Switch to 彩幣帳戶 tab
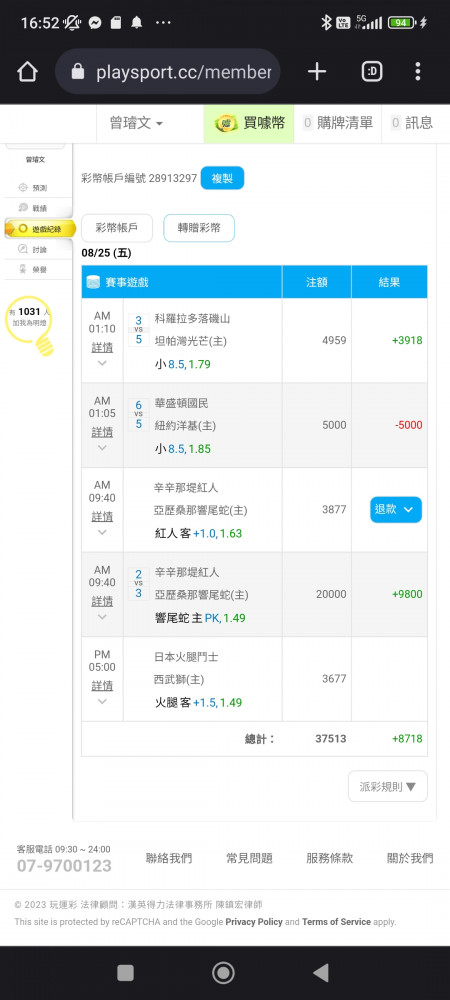Screen dimensions: 450x1000 [x=117, y=228]
